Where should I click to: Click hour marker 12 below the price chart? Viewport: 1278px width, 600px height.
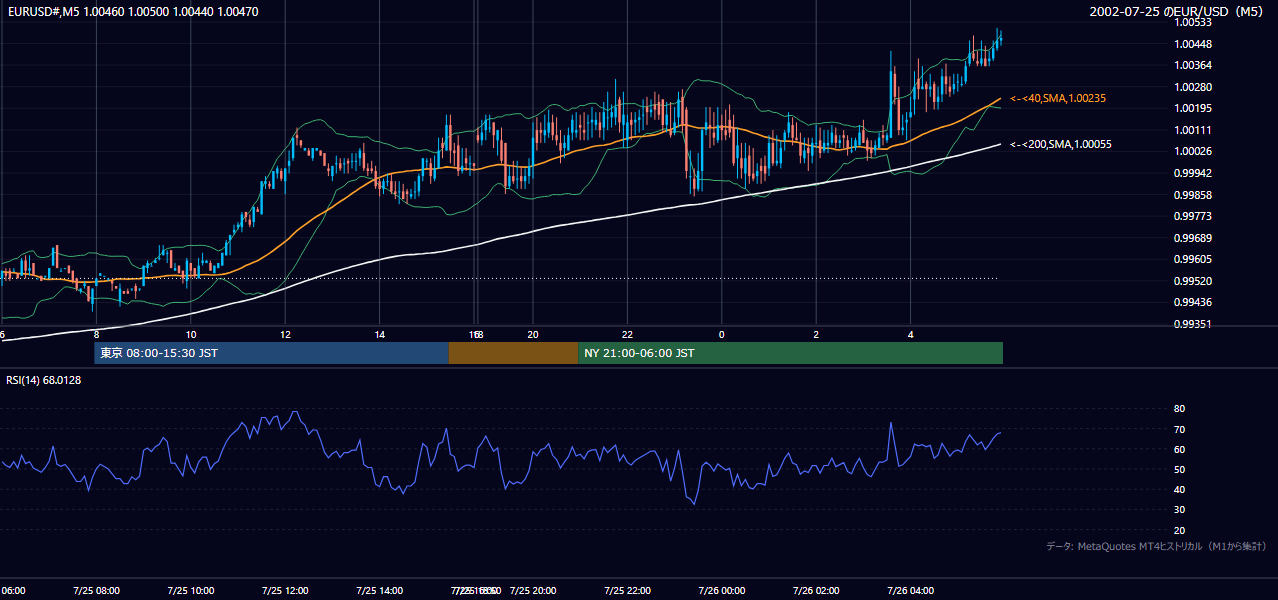pyautogui.click(x=286, y=334)
